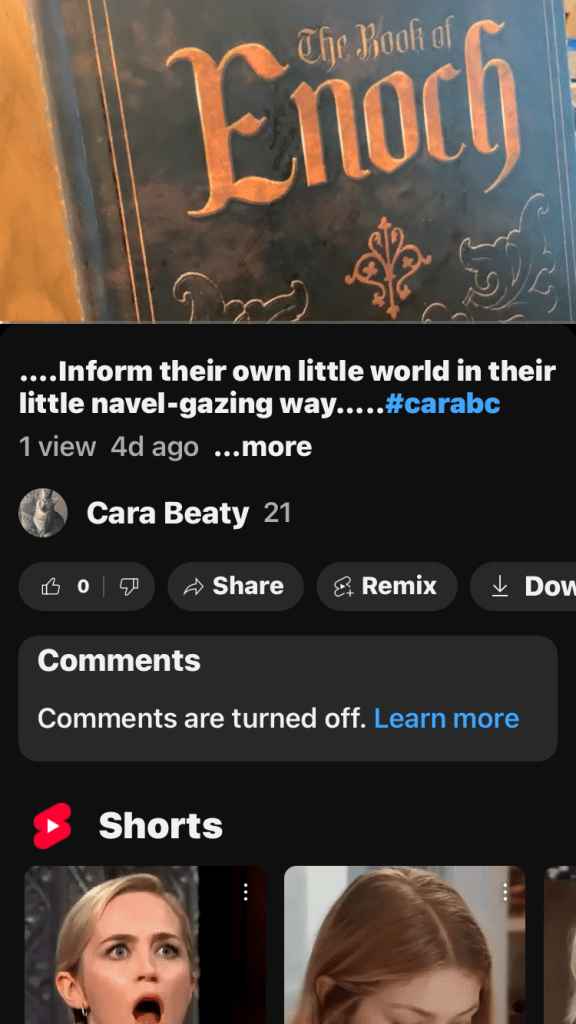The width and height of the screenshot is (576, 1024).
Task: Open the Comments section panel
Action: (288, 698)
